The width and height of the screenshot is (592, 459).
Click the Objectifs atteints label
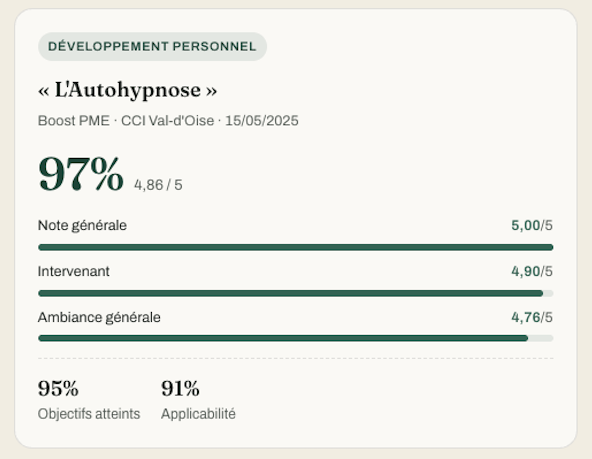coord(89,414)
